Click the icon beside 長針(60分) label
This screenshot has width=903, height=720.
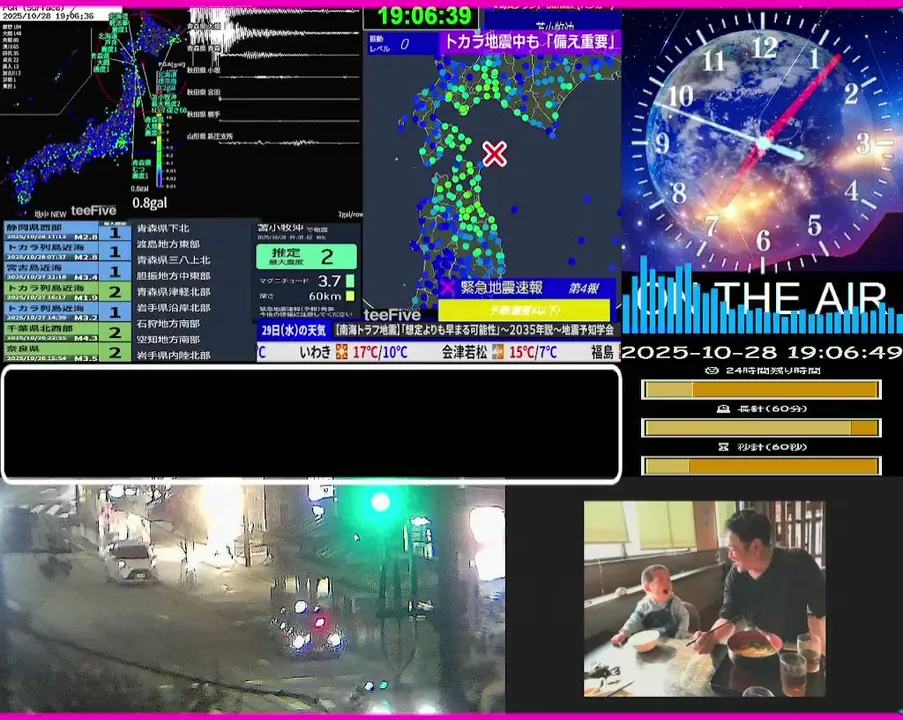(x=723, y=408)
